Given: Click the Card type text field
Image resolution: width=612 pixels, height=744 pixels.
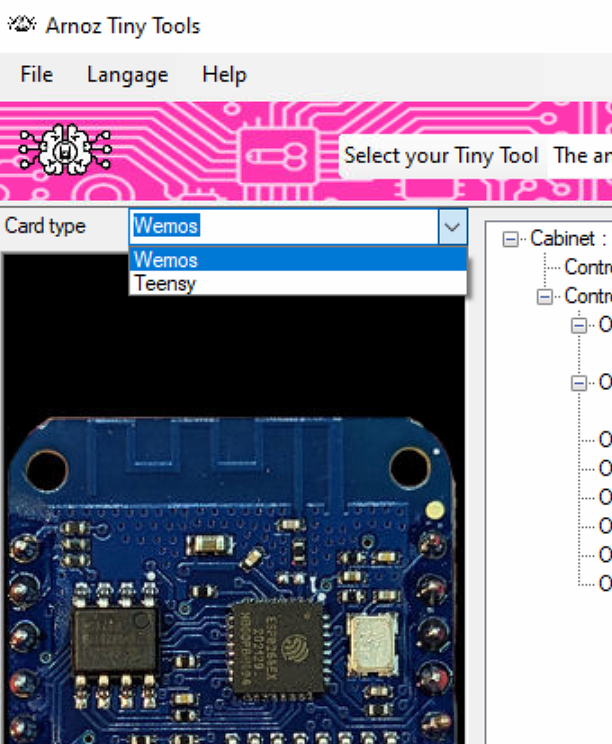Looking at the screenshot, I should coord(282,226).
